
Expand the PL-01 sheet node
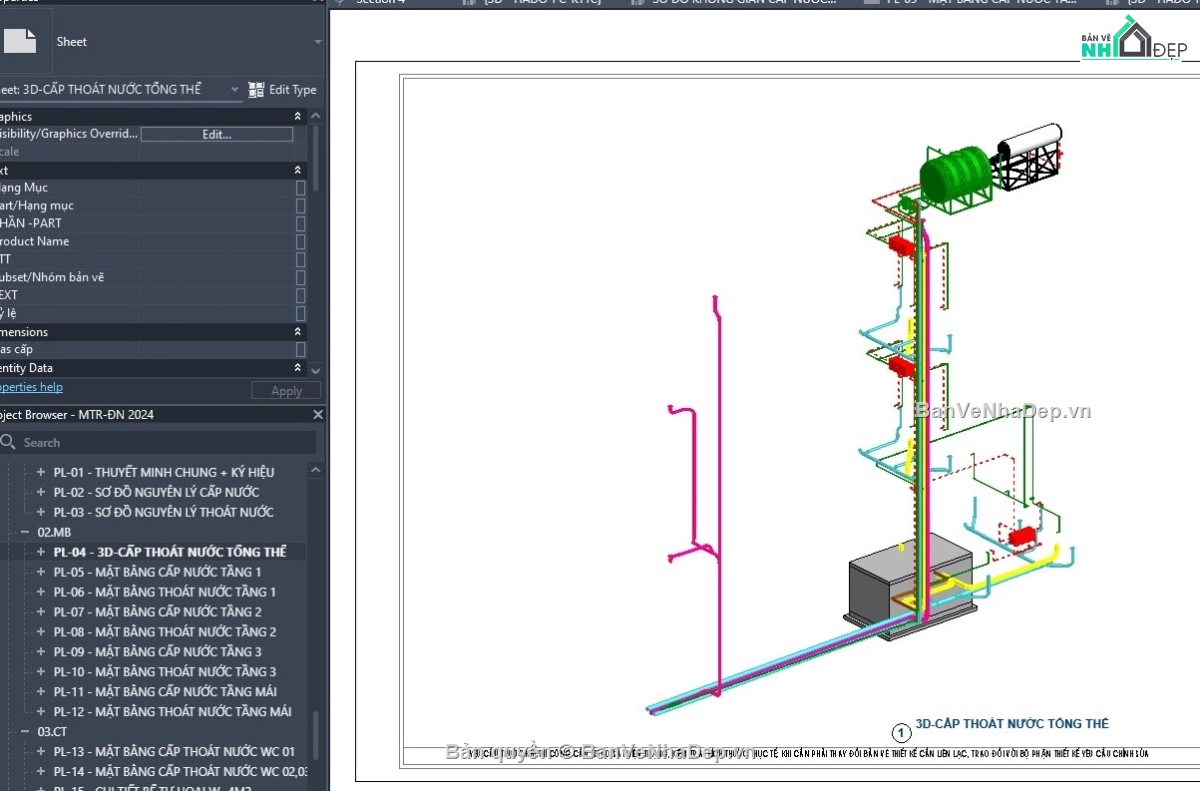pos(41,472)
